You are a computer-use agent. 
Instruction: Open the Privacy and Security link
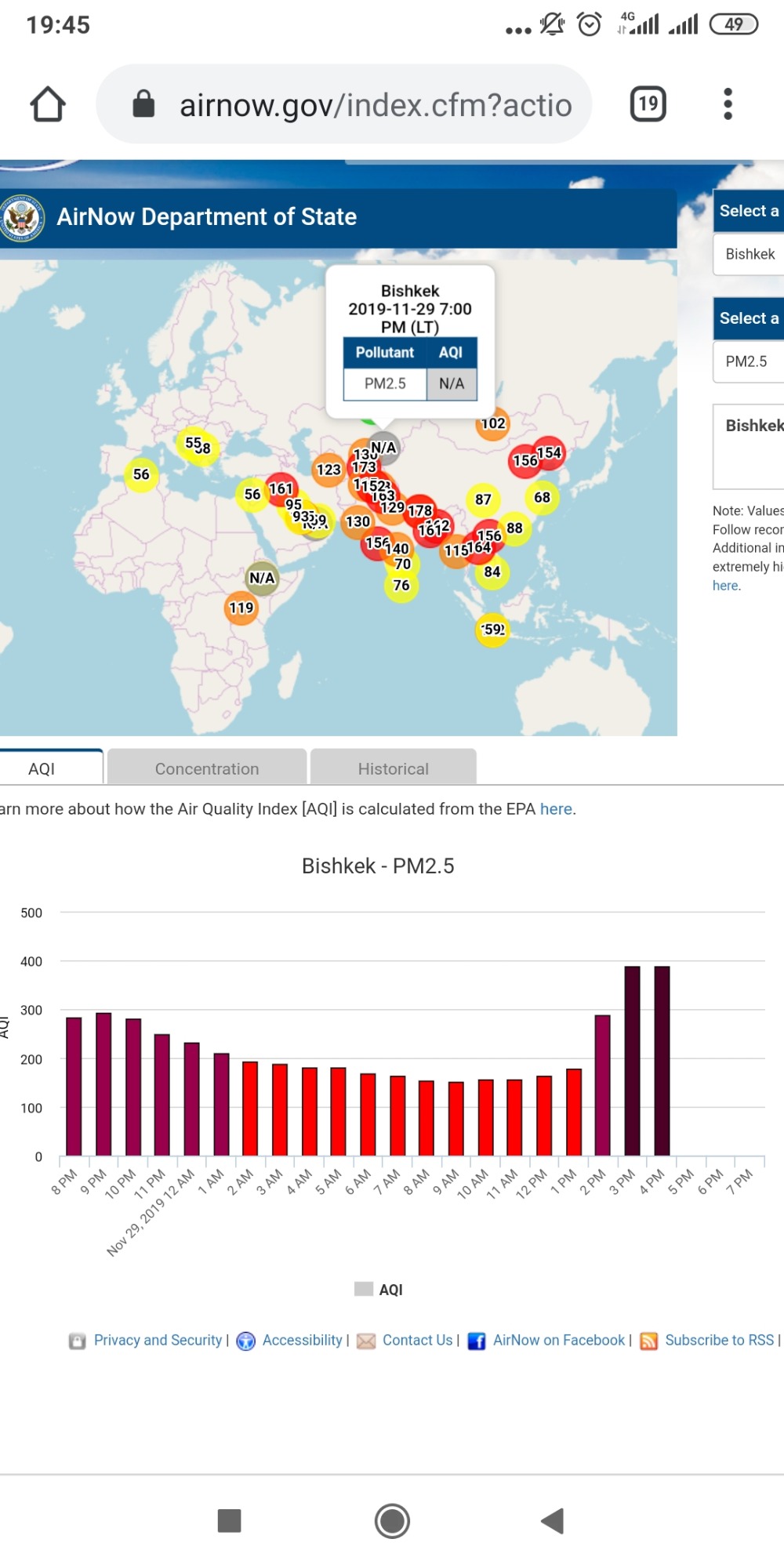click(158, 1341)
